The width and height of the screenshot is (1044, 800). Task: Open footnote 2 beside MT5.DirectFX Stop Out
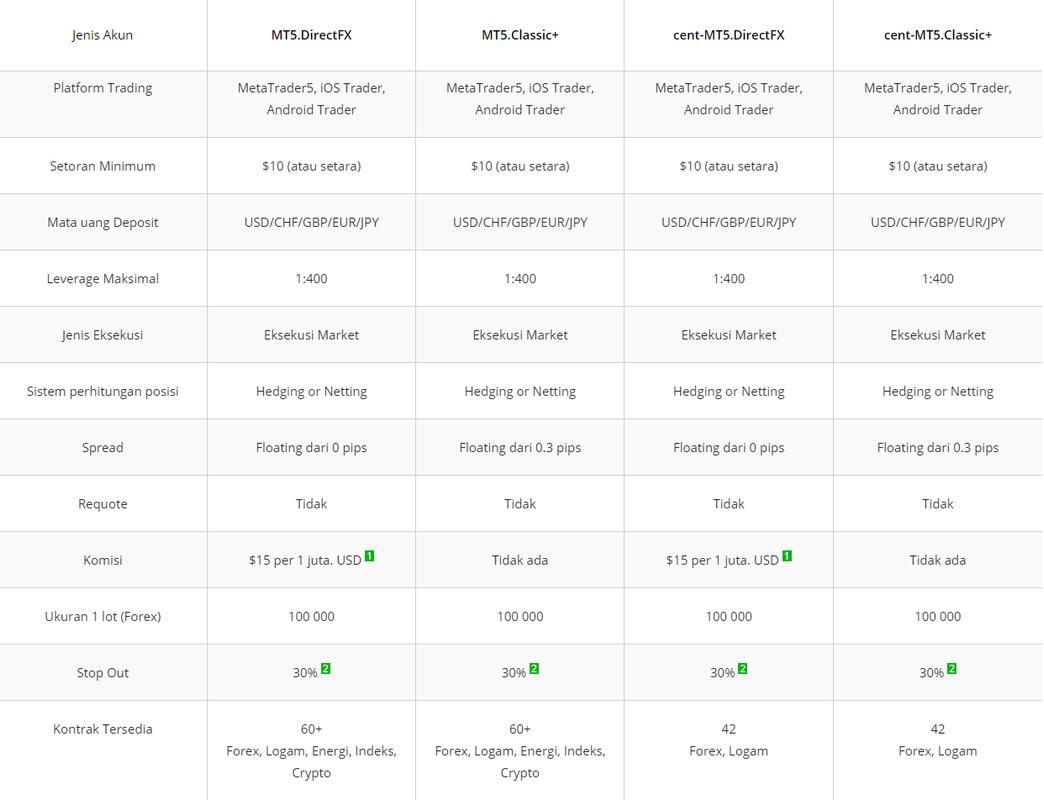pyautogui.click(x=326, y=669)
